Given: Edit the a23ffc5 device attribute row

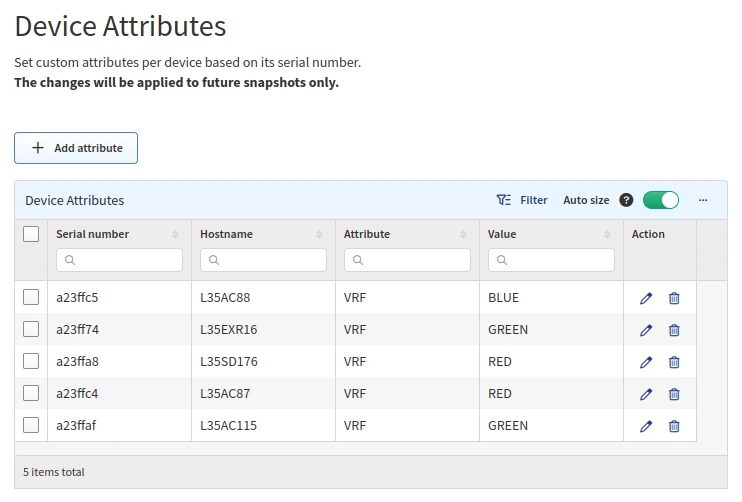Looking at the screenshot, I should (x=646, y=298).
